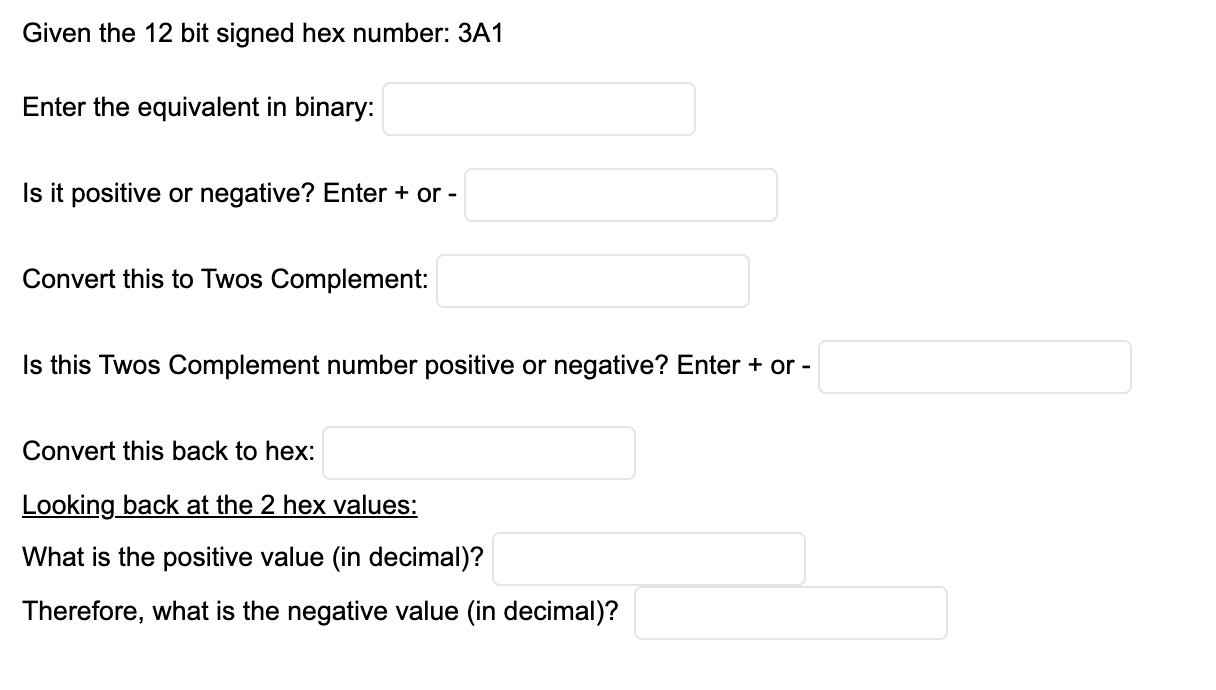The image size is (1216, 690).
Task: Focus the Convert this back to hex field
Action: pos(479,453)
